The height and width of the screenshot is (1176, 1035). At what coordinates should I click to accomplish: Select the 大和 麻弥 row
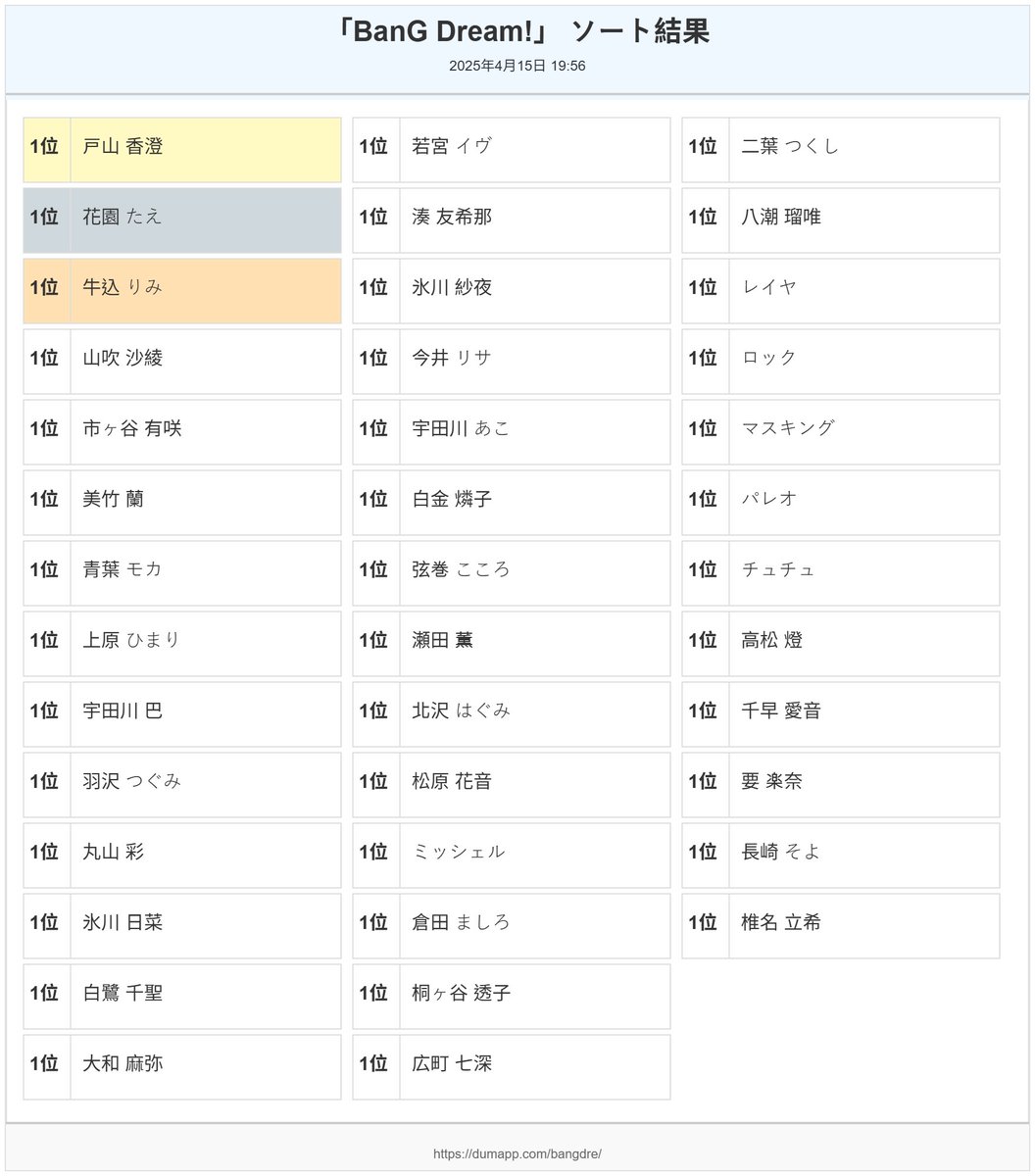pyautogui.click(x=182, y=1067)
